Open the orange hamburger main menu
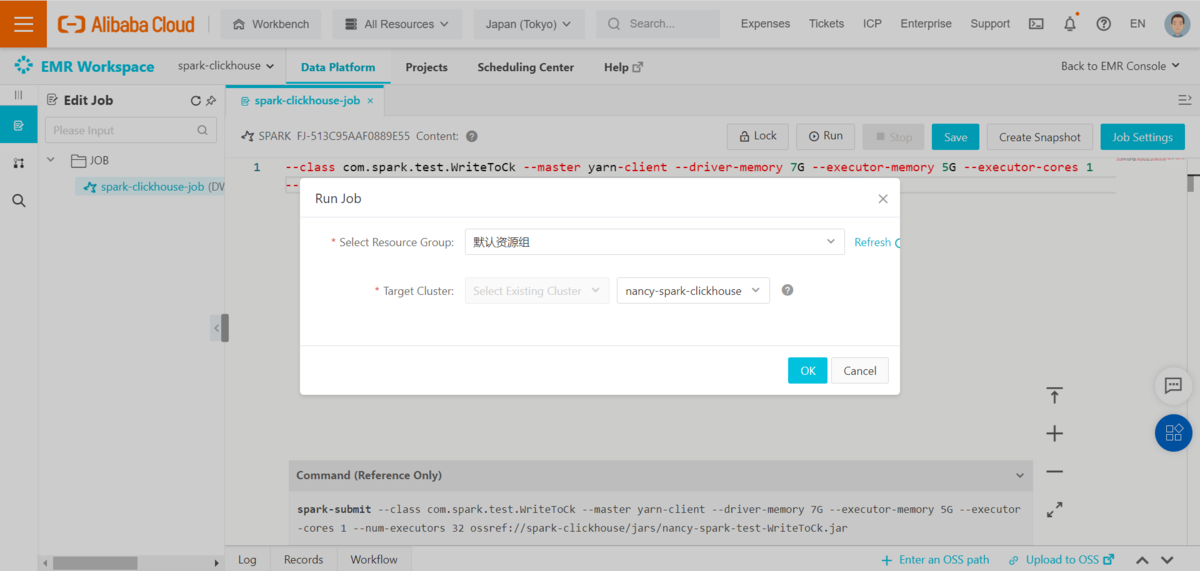 (23, 24)
